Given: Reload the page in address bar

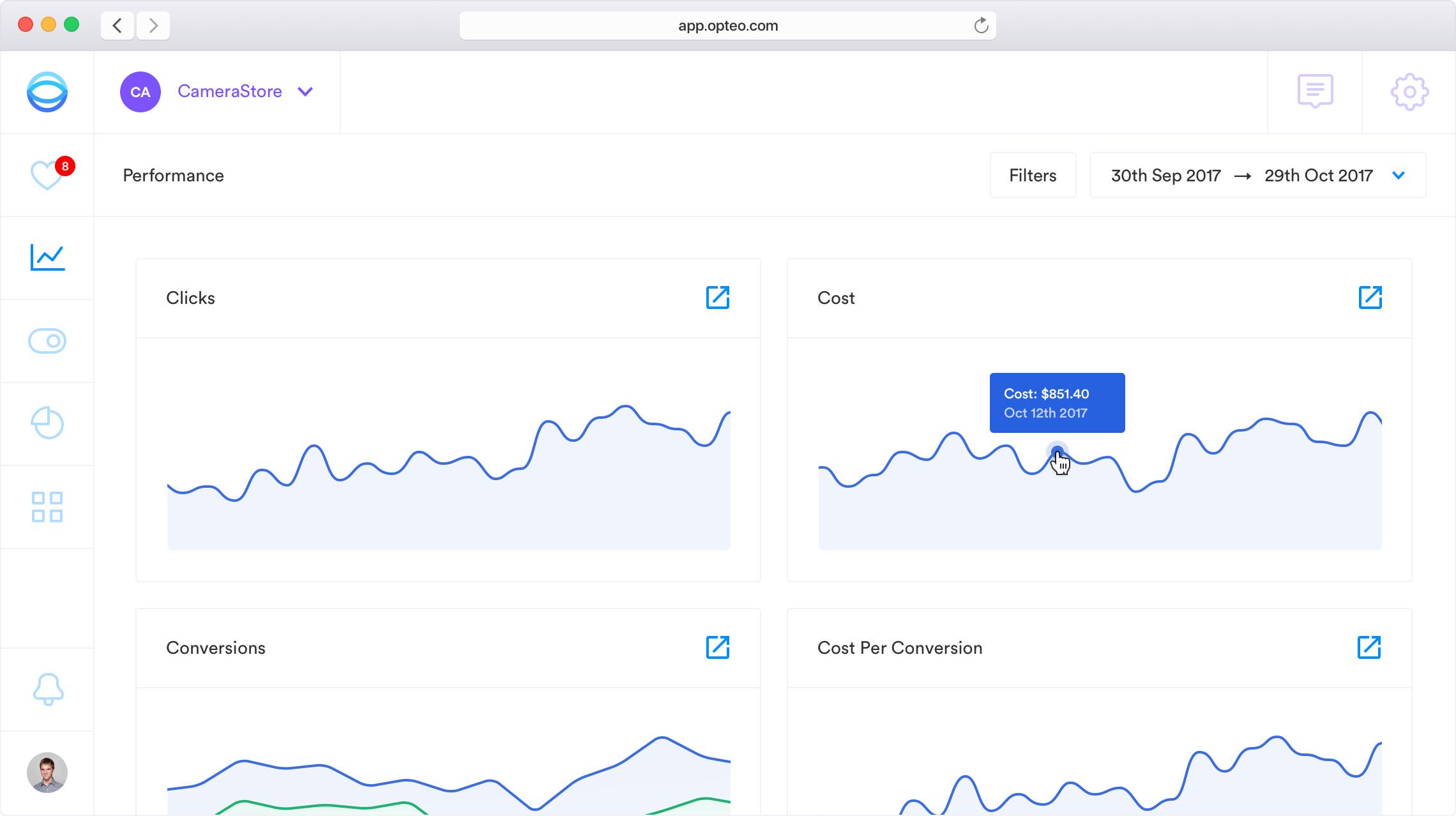Looking at the screenshot, I should 981,26.
